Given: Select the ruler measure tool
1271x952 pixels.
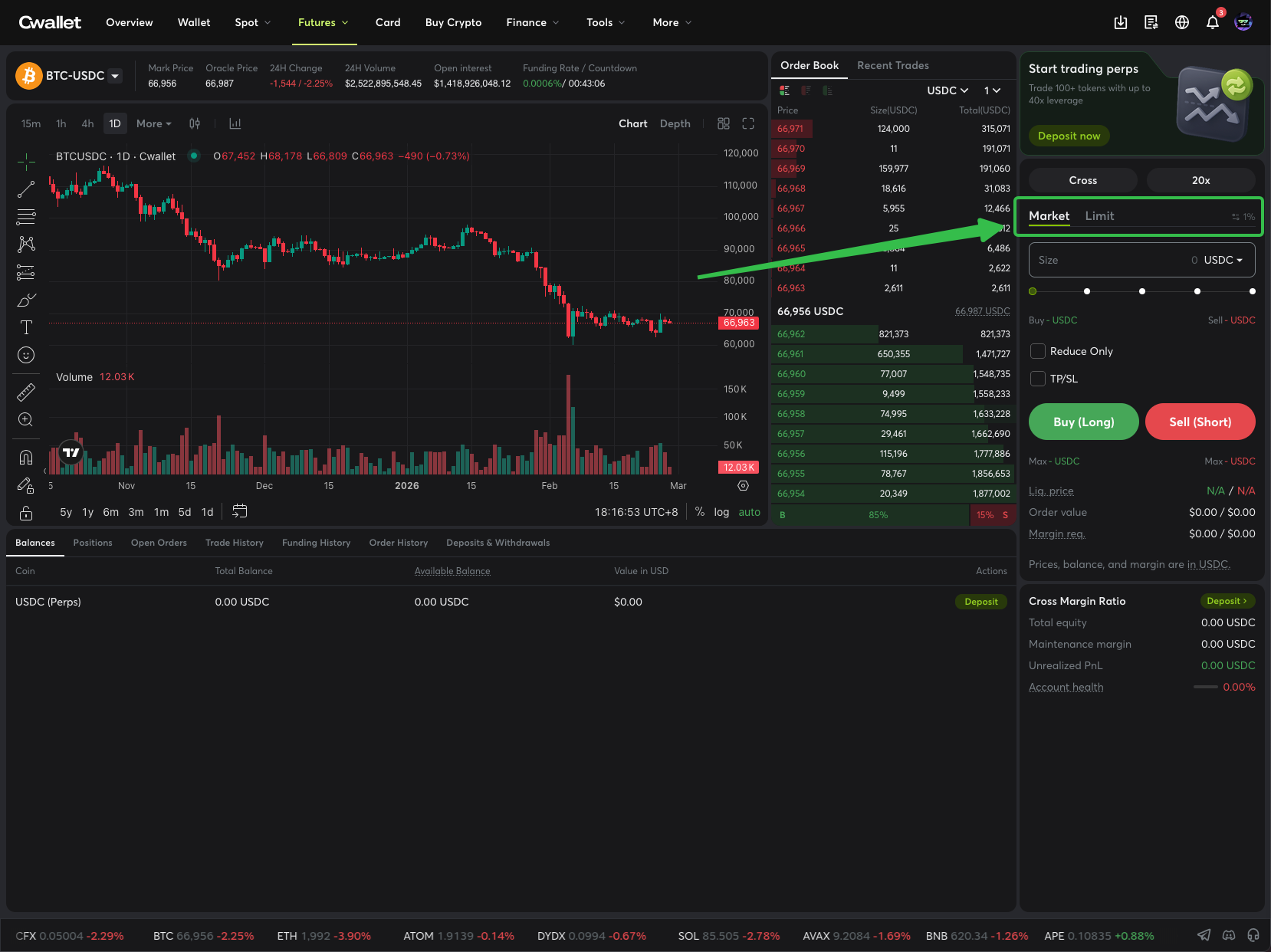Looking at the screenshot, I should [26, 392].
